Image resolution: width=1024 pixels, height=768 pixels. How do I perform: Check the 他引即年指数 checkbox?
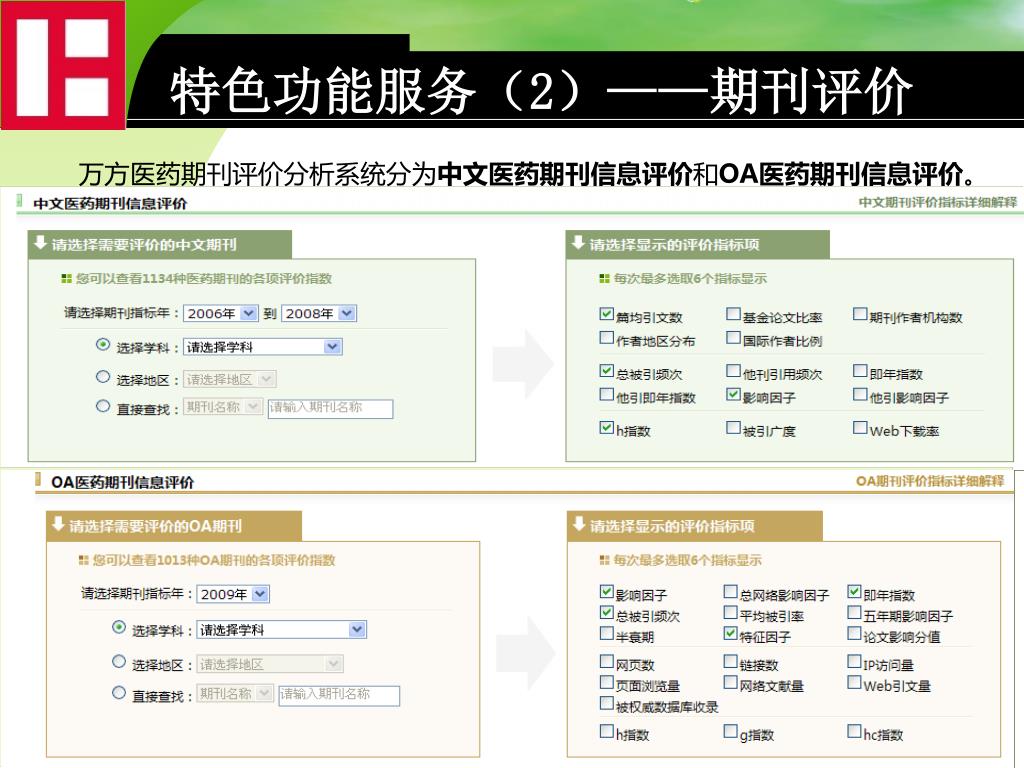pyautogui.click(x=606, y=394)
